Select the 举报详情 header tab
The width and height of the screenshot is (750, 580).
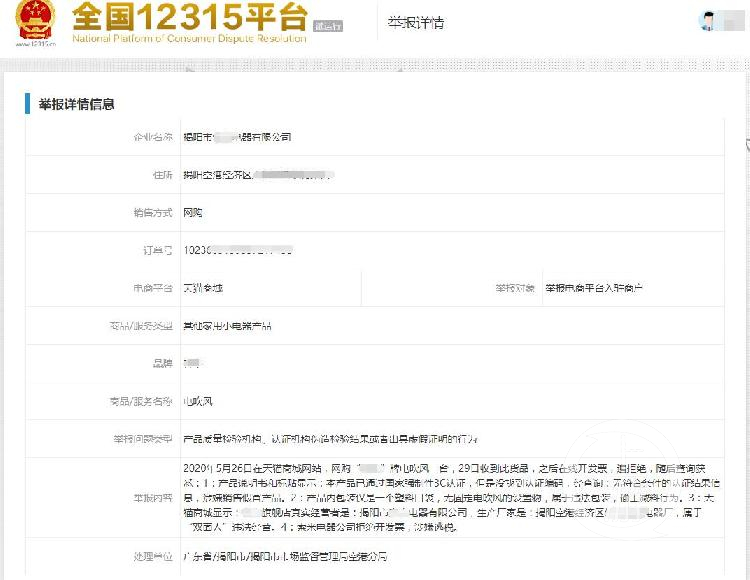pos(417,23)
